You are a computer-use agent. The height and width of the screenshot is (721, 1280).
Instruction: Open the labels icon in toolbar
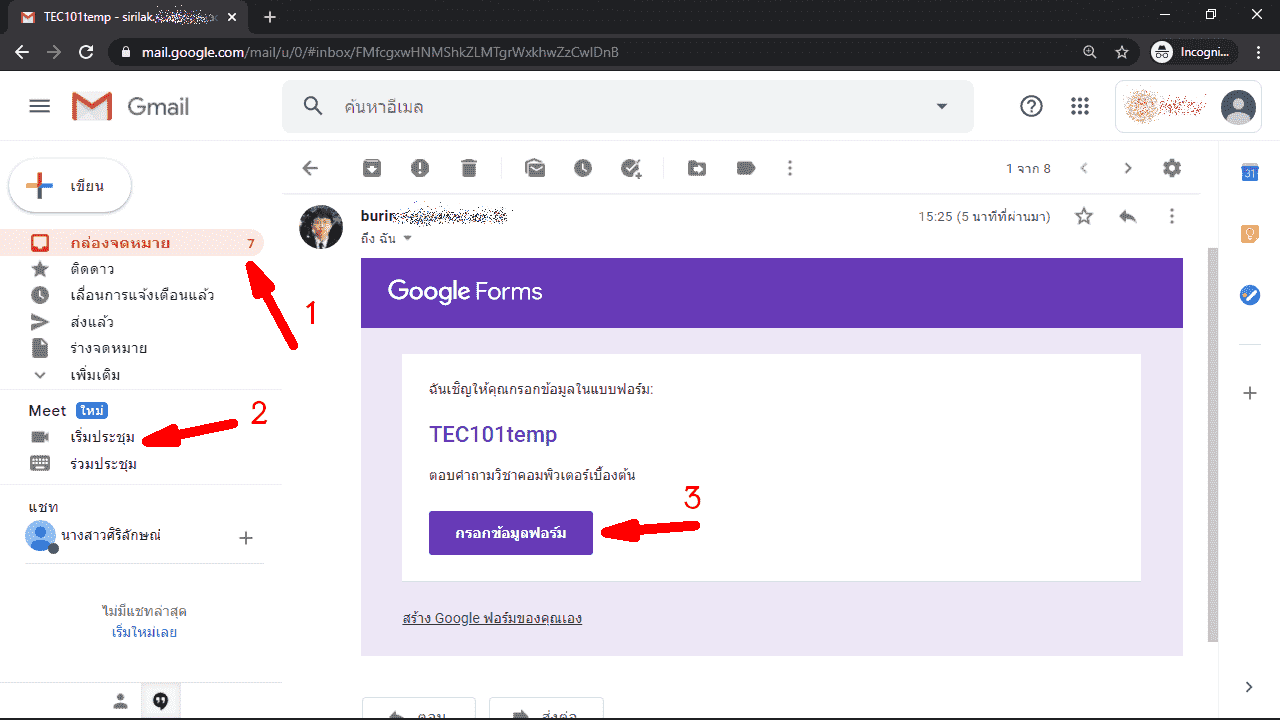746,168
